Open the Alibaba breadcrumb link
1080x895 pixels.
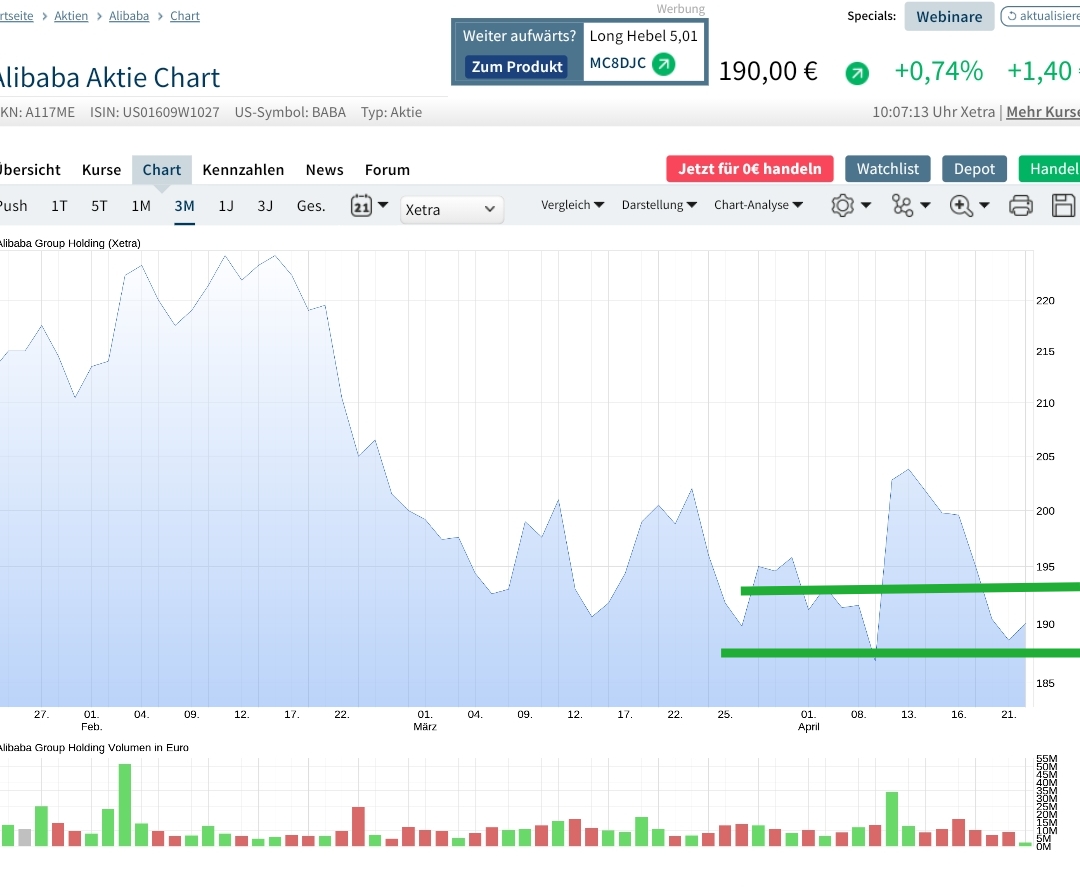coord(129,16)
